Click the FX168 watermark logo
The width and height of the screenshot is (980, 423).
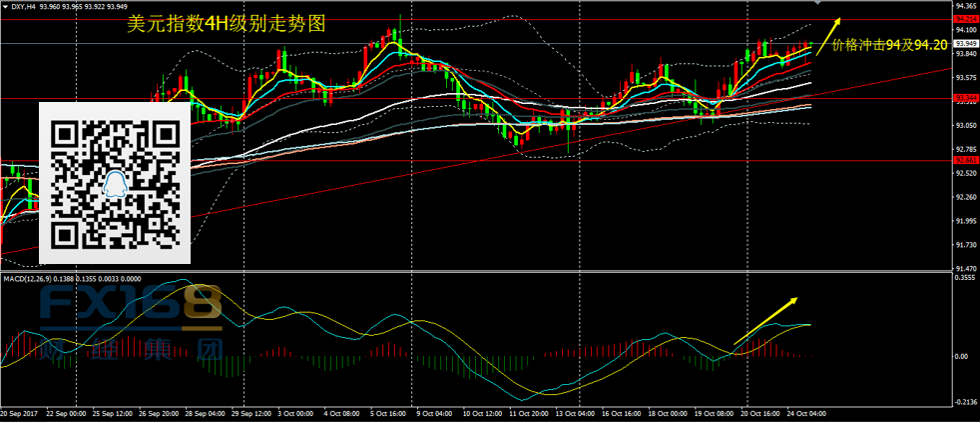tap(130, 310)
